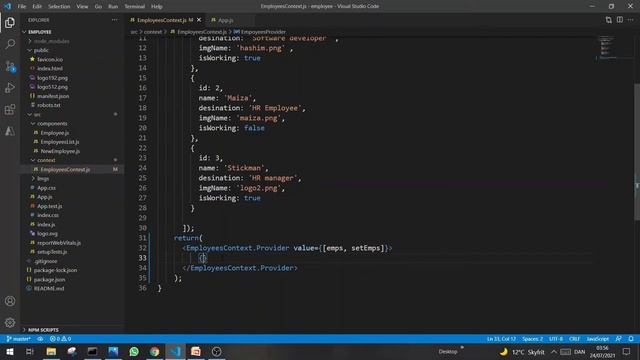Image resolution: width=640 pixels, height=360 pixels.
Task: Open File Explorer from taskbar
Action: [x=51, y=351]
